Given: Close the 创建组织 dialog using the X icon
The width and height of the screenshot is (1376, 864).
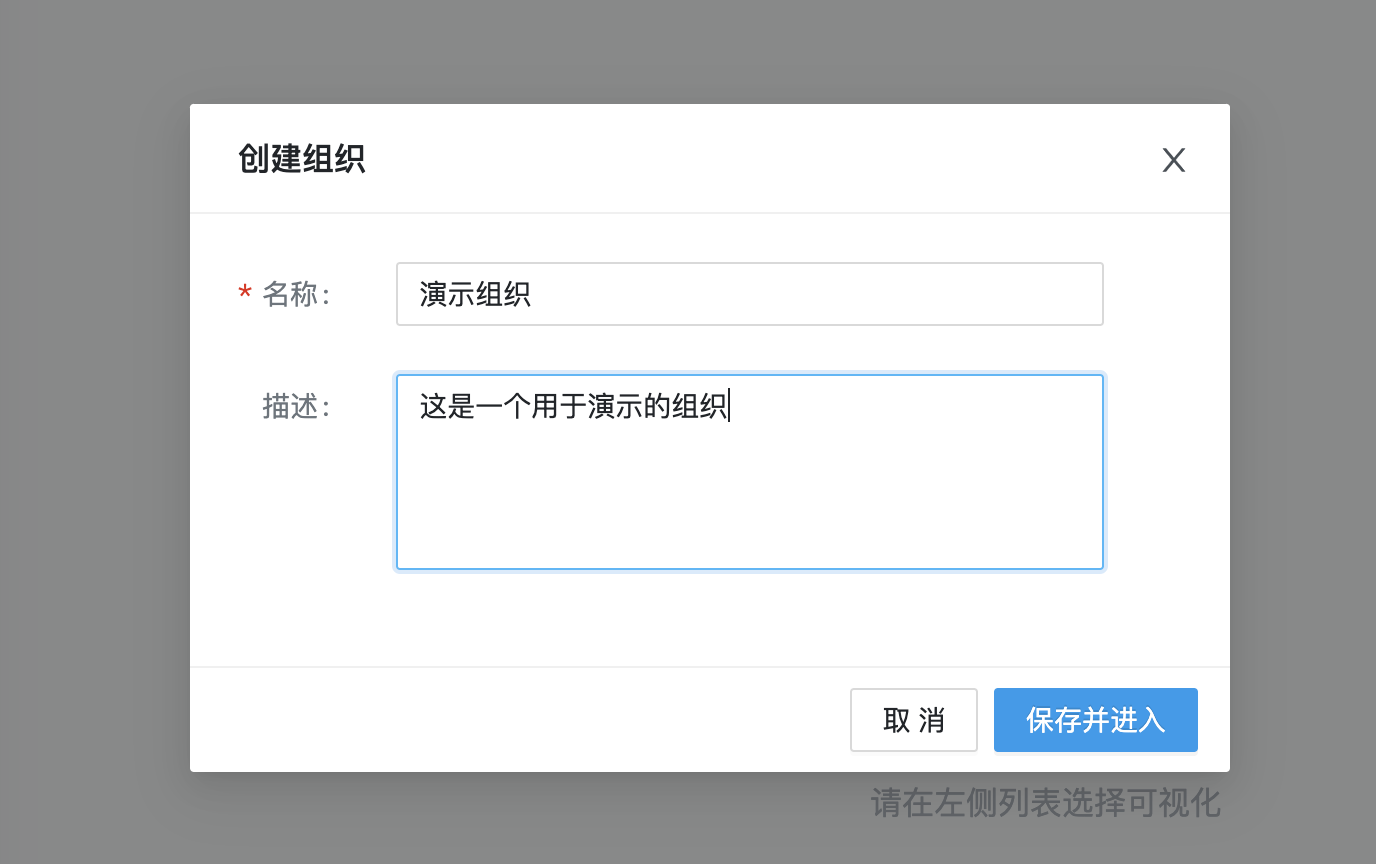Looking at the screenshot, I should pos(1173,160).
